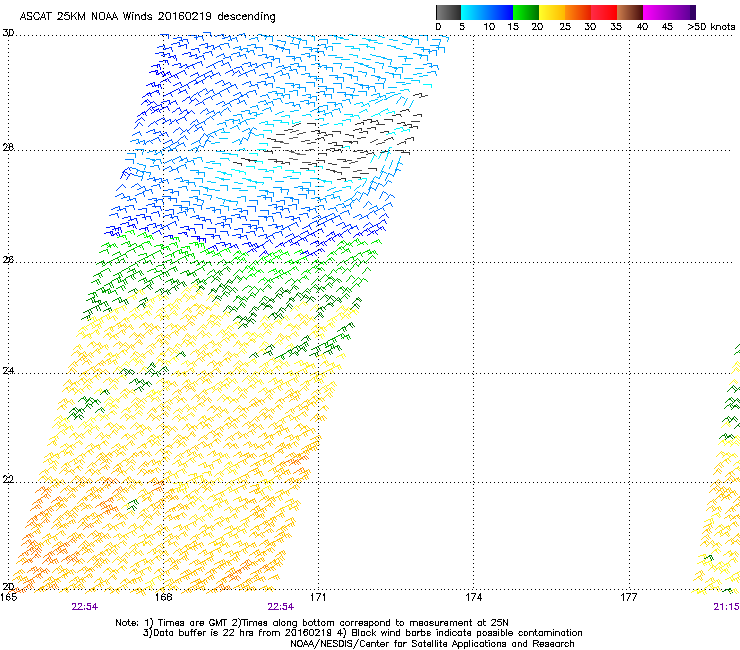This screenshot has width=740, height=650.
Task: Click the '0' label under the legend
Action: point(438,27)
